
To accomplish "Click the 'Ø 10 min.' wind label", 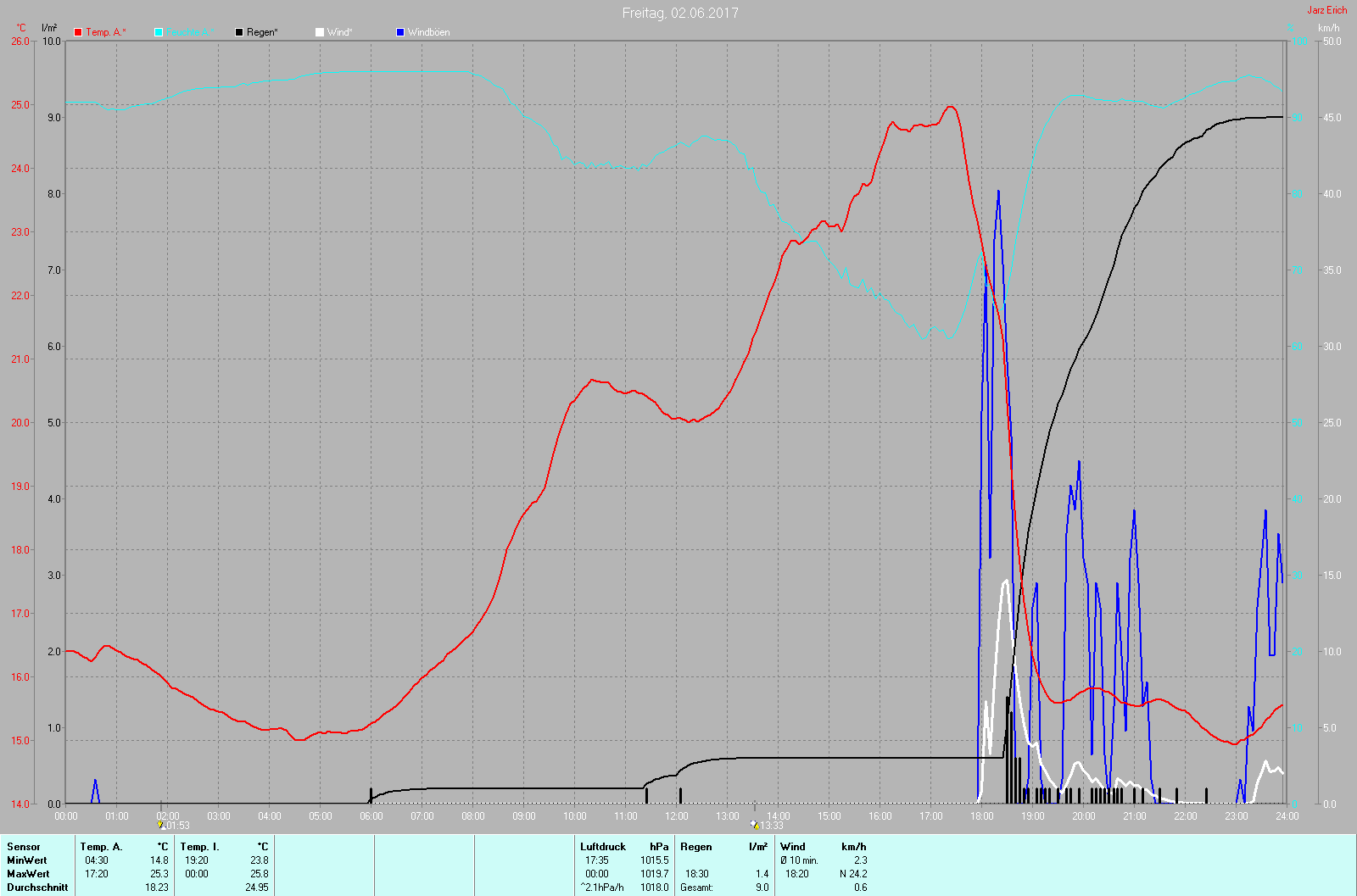I will pyautogui.click(x=800, y=860).
